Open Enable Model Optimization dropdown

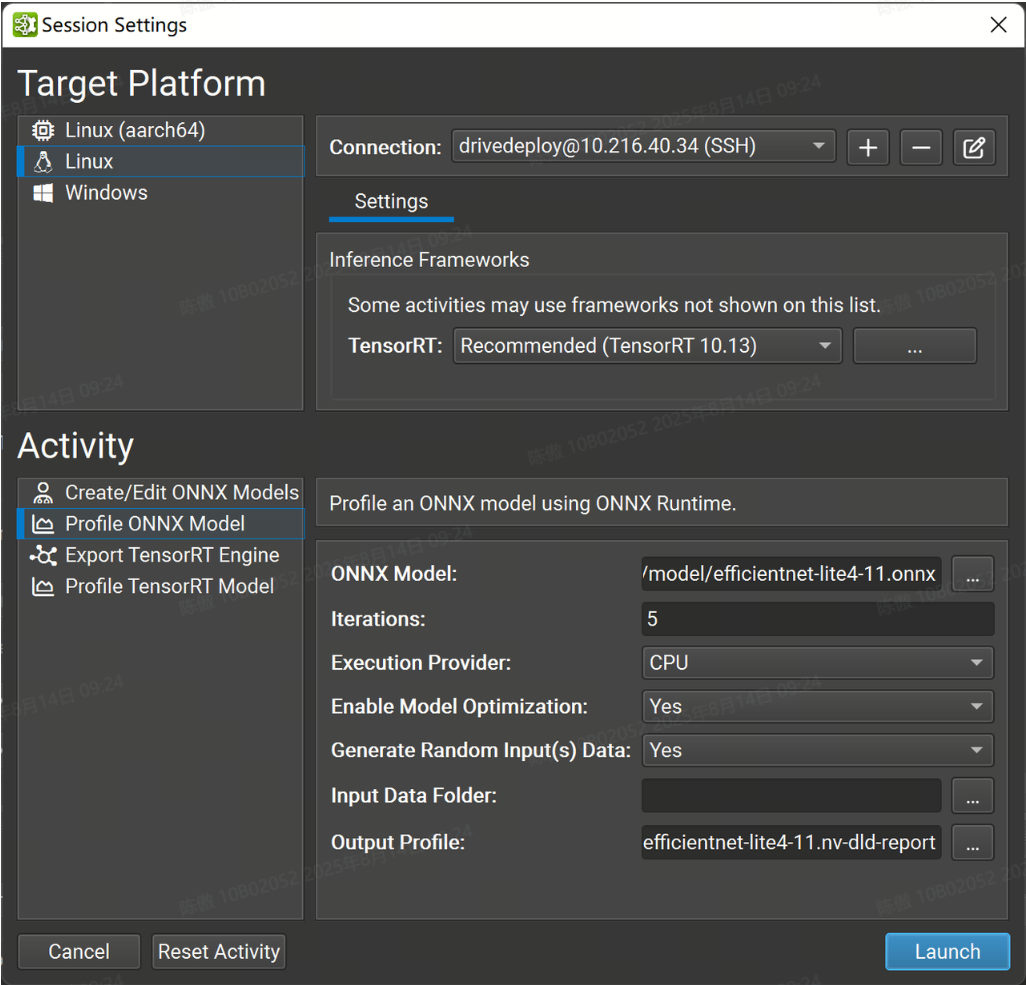click(817, 707)
